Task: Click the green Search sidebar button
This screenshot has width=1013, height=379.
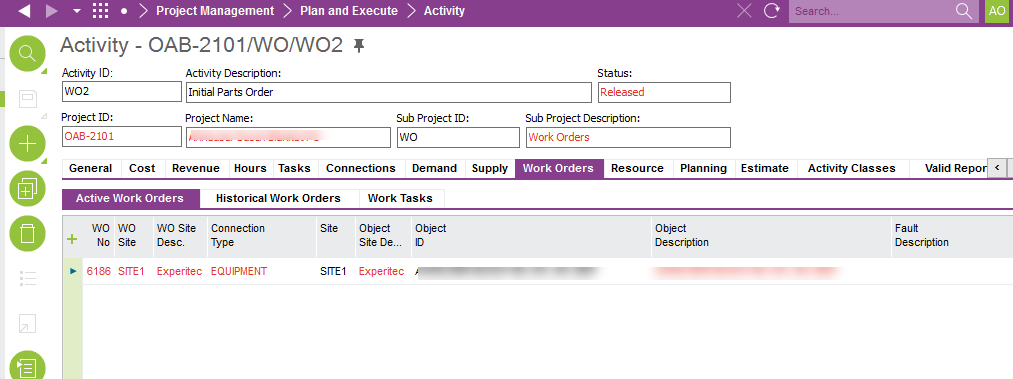Action: (x=28, y=54)
